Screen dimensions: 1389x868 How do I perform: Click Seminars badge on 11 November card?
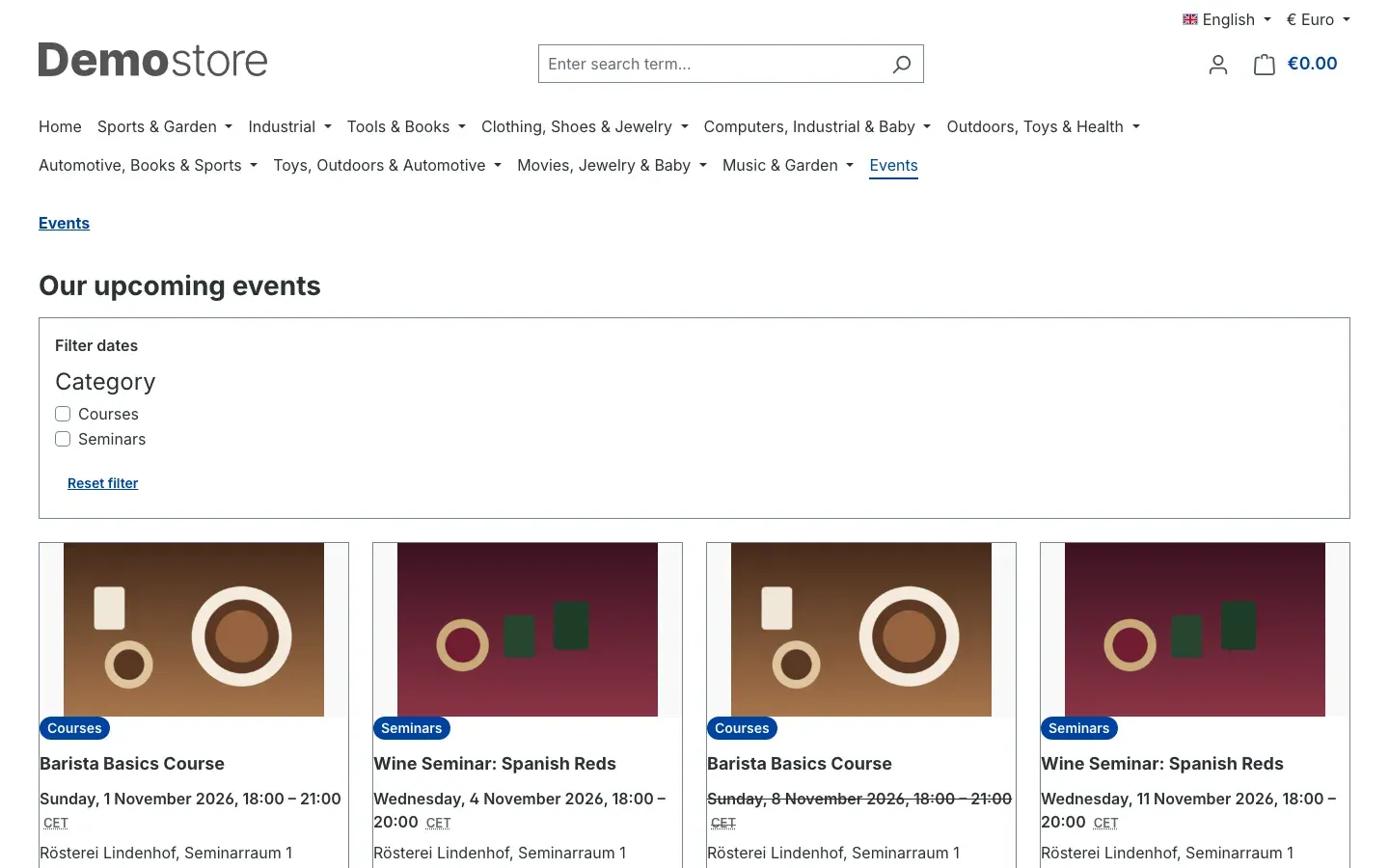1079,728
